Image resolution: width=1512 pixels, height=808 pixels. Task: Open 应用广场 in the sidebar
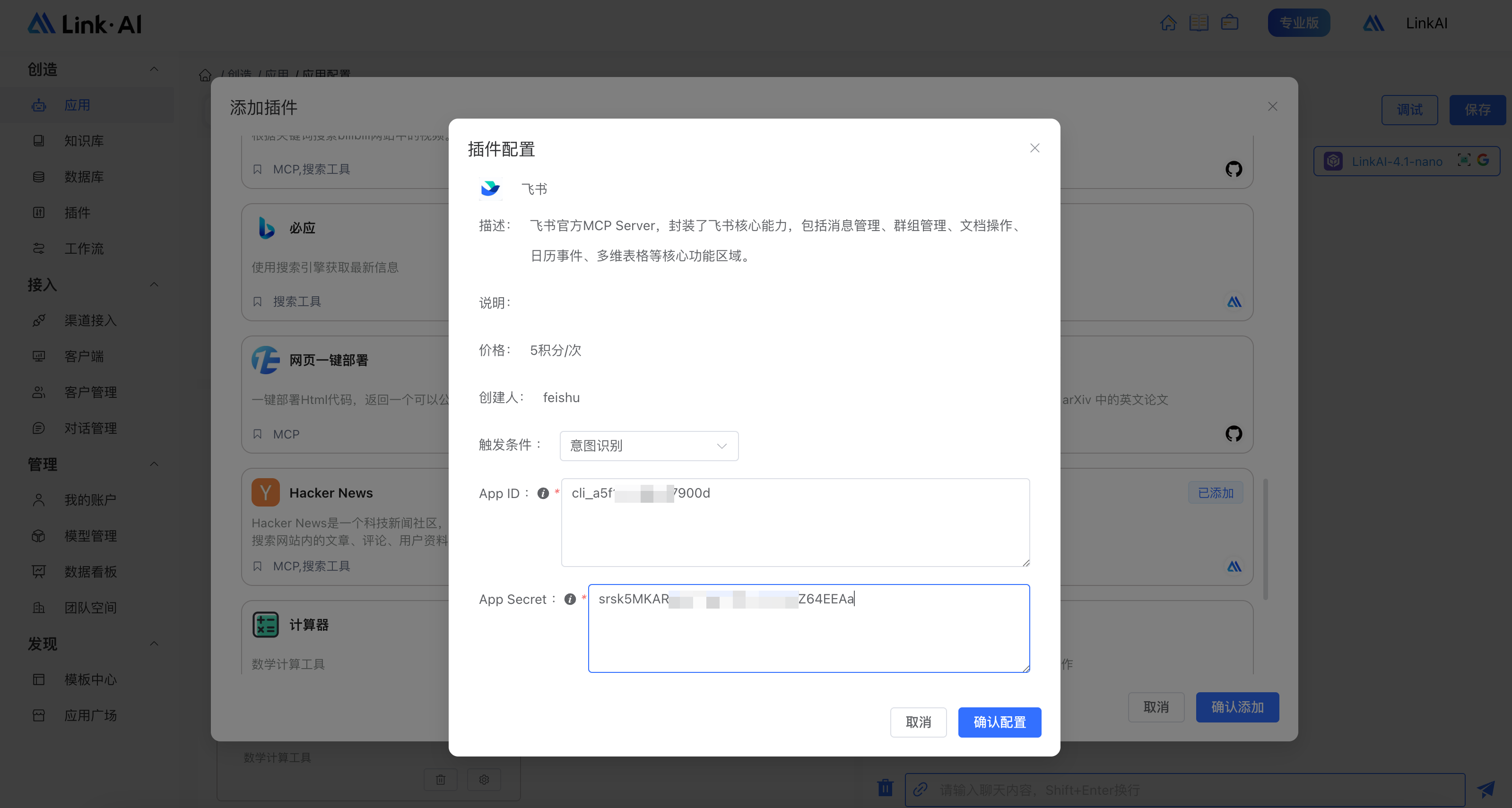[x=87, y=715]
